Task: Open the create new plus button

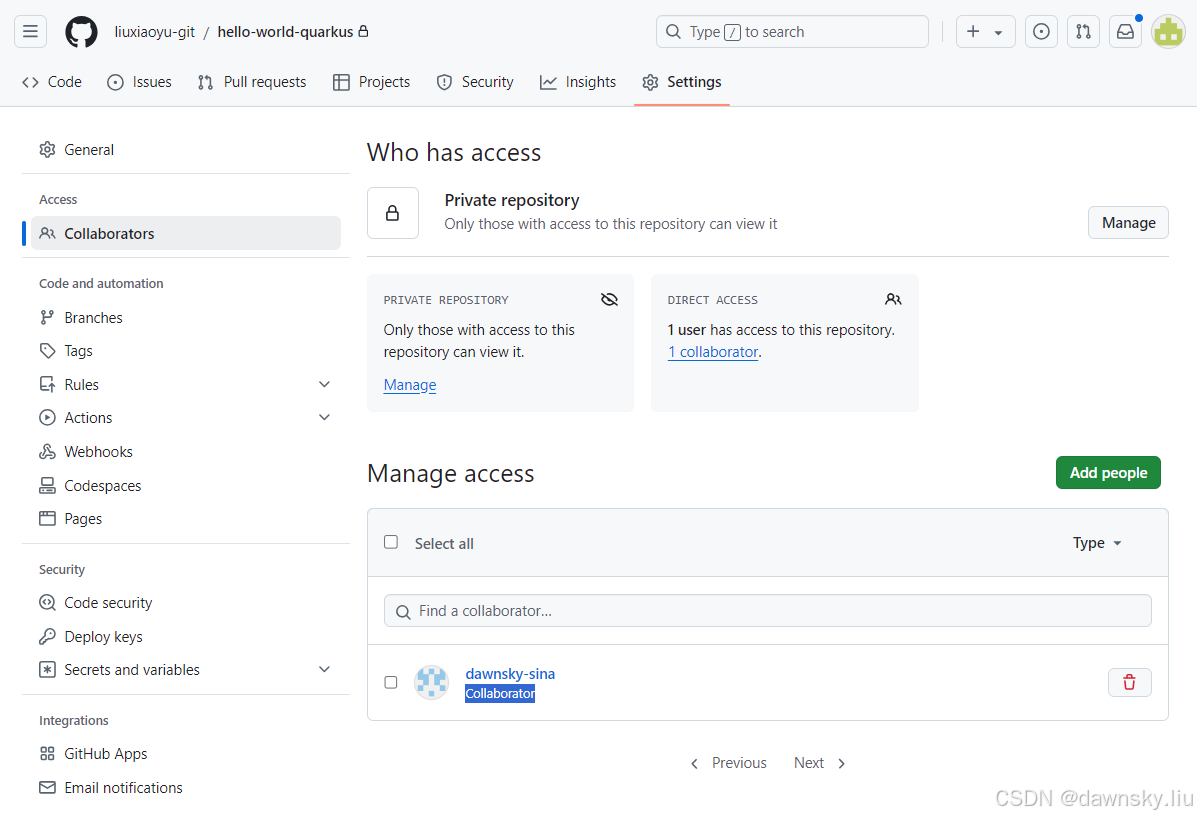Action: tap(973, 31)
